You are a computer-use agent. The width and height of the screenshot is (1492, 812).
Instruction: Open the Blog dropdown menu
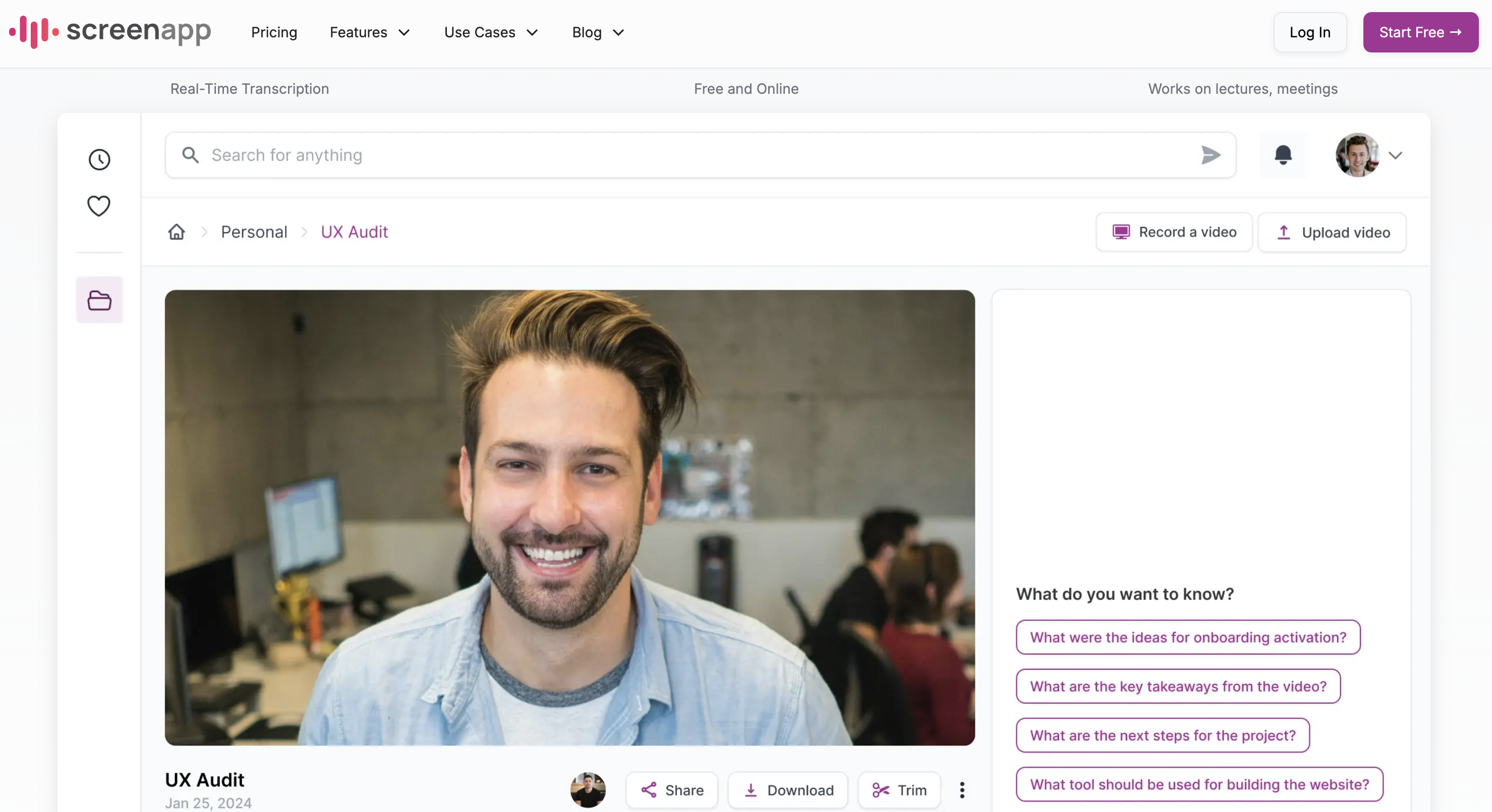click(598, 32)
